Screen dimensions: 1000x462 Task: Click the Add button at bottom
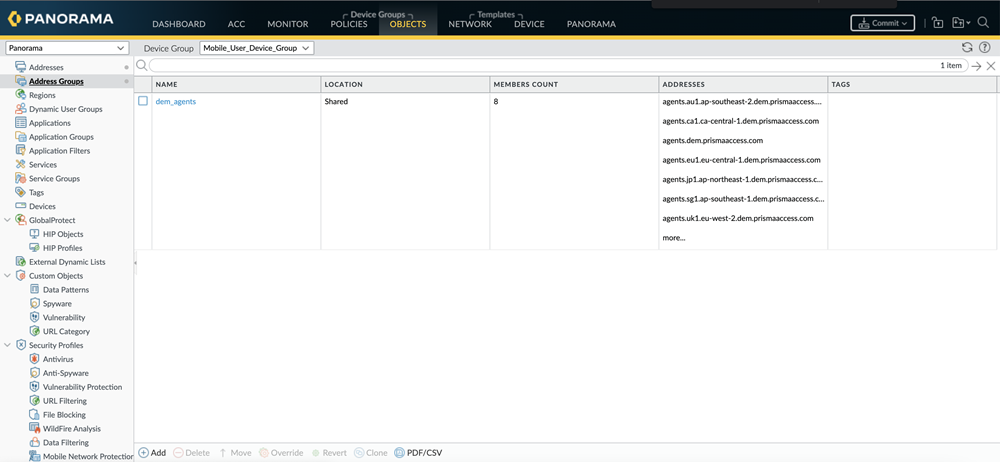tap(152, 453)
